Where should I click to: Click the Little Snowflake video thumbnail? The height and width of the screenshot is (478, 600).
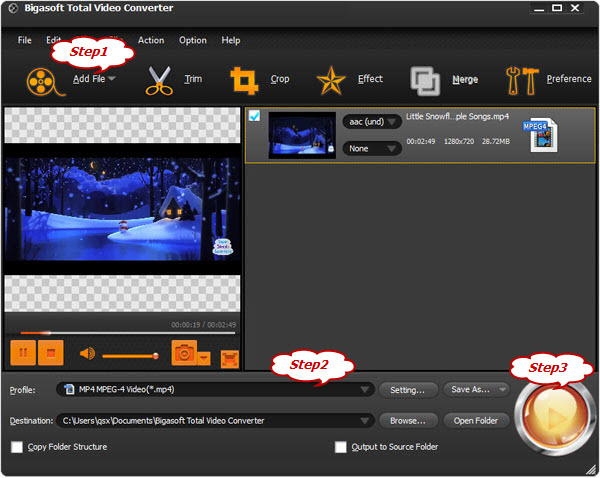(302, 135)
